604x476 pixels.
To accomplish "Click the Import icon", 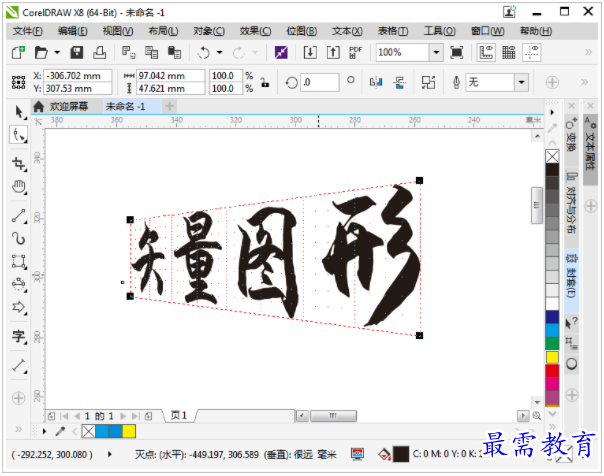I will pos(310,52).
